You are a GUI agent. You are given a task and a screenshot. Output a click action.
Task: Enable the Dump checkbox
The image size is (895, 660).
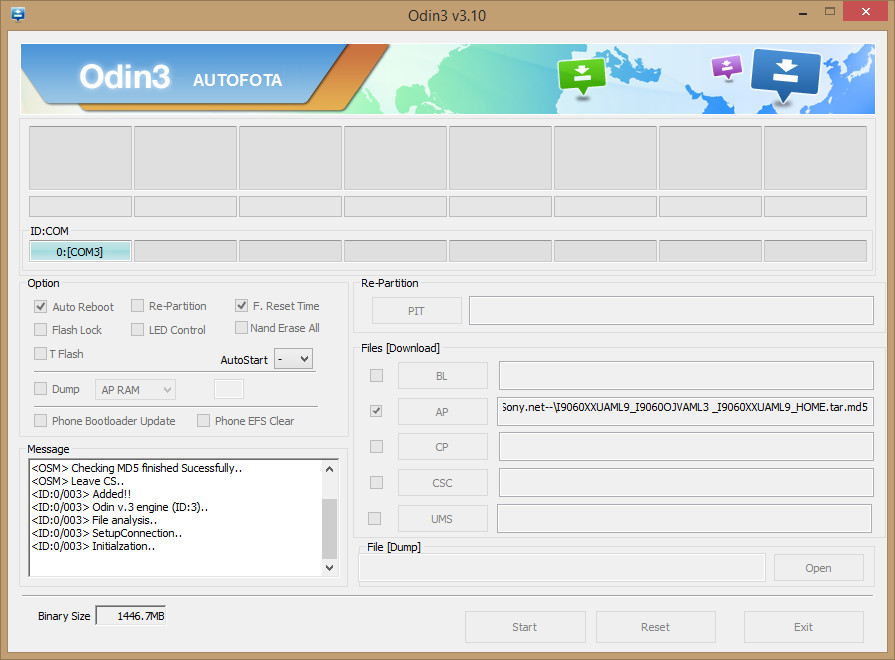tap(40, 389)
